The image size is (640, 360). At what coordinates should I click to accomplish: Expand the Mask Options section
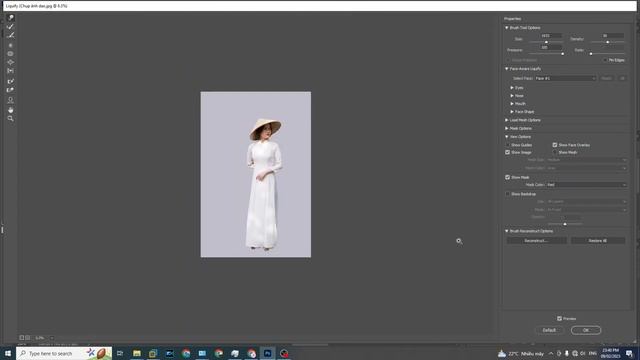[x=507, y=128]
